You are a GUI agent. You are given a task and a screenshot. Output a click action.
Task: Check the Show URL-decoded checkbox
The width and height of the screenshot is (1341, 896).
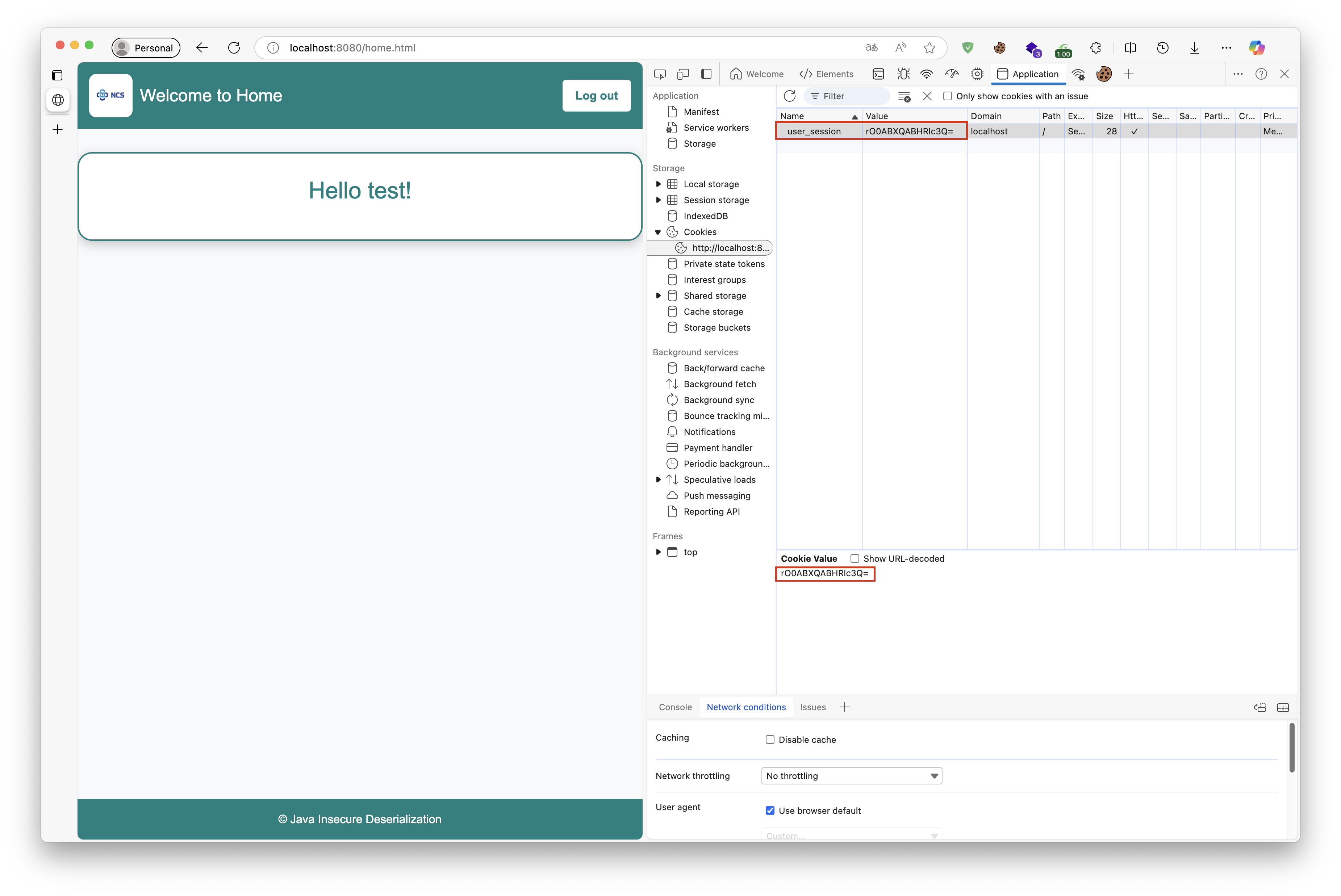[x=855, y=558]
